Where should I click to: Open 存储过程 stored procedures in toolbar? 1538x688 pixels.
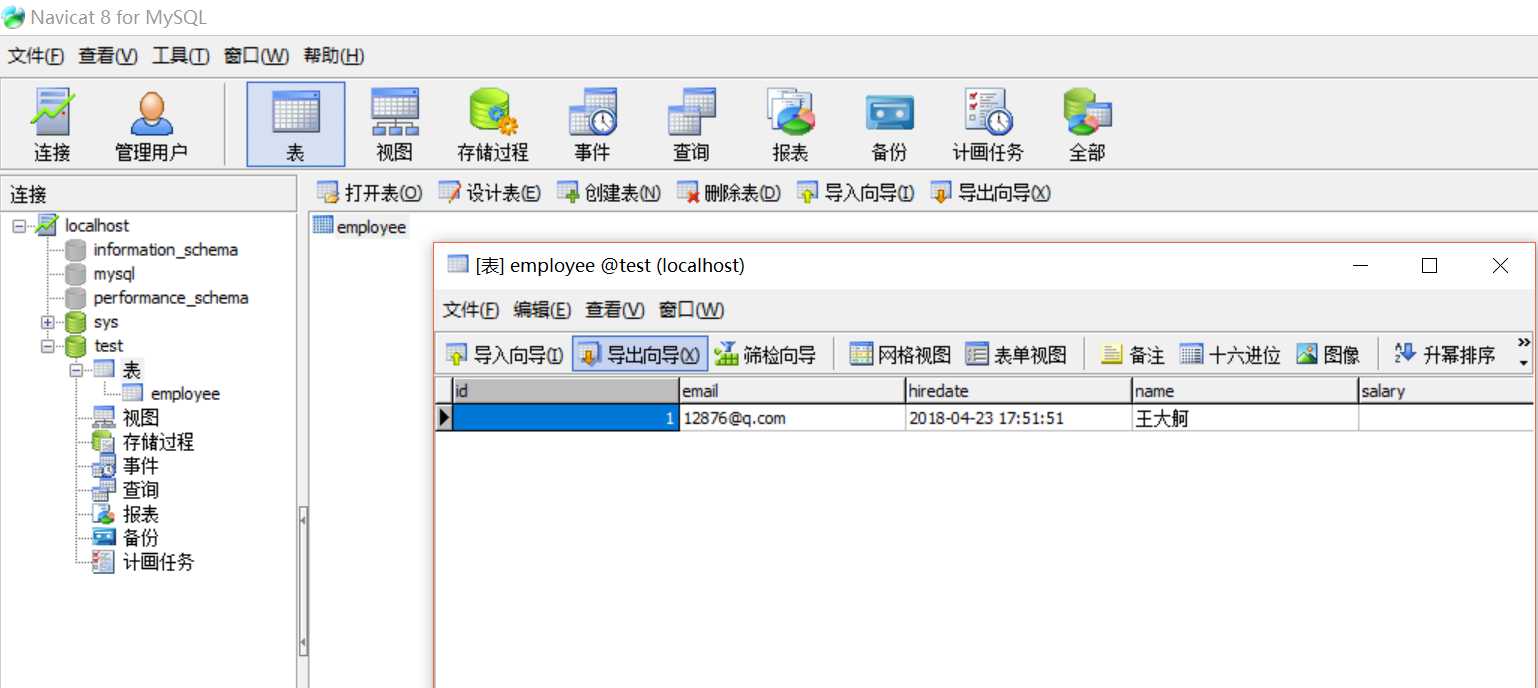(493, 125)
